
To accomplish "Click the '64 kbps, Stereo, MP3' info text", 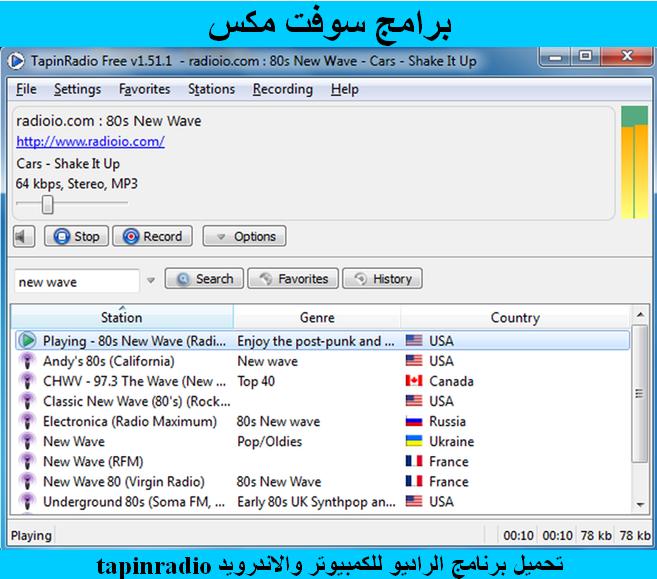I will [x=77, y=184].
